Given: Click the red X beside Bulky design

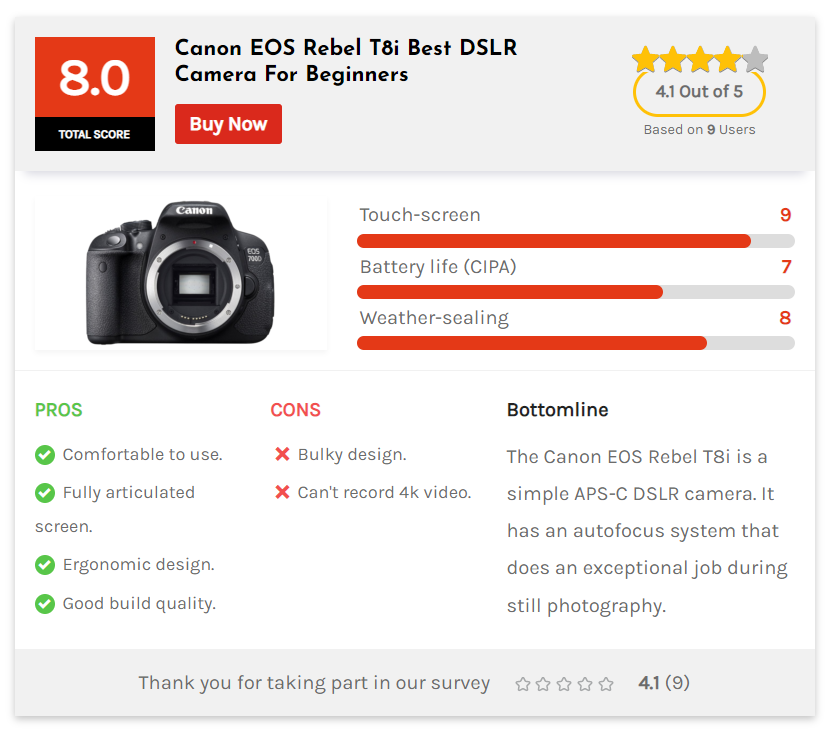Looking at the screenshot, I should pos(282,455).
